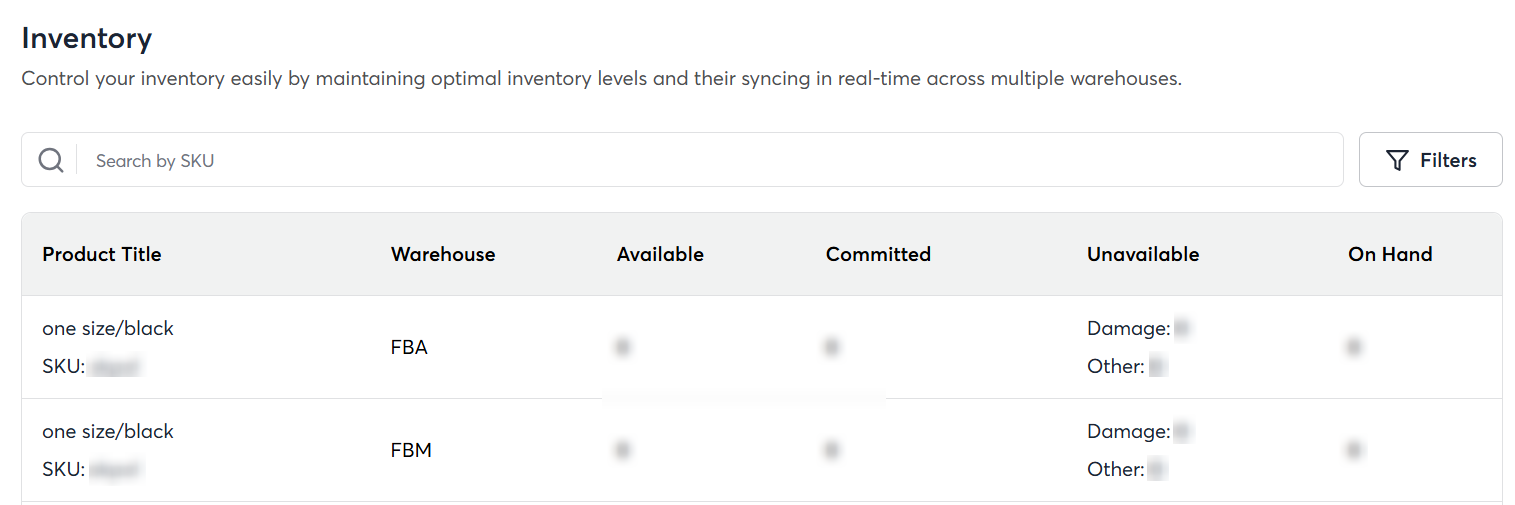Click the Available quantity for FBA
This screenshot has height=505, width=1515.
point(623,347)
